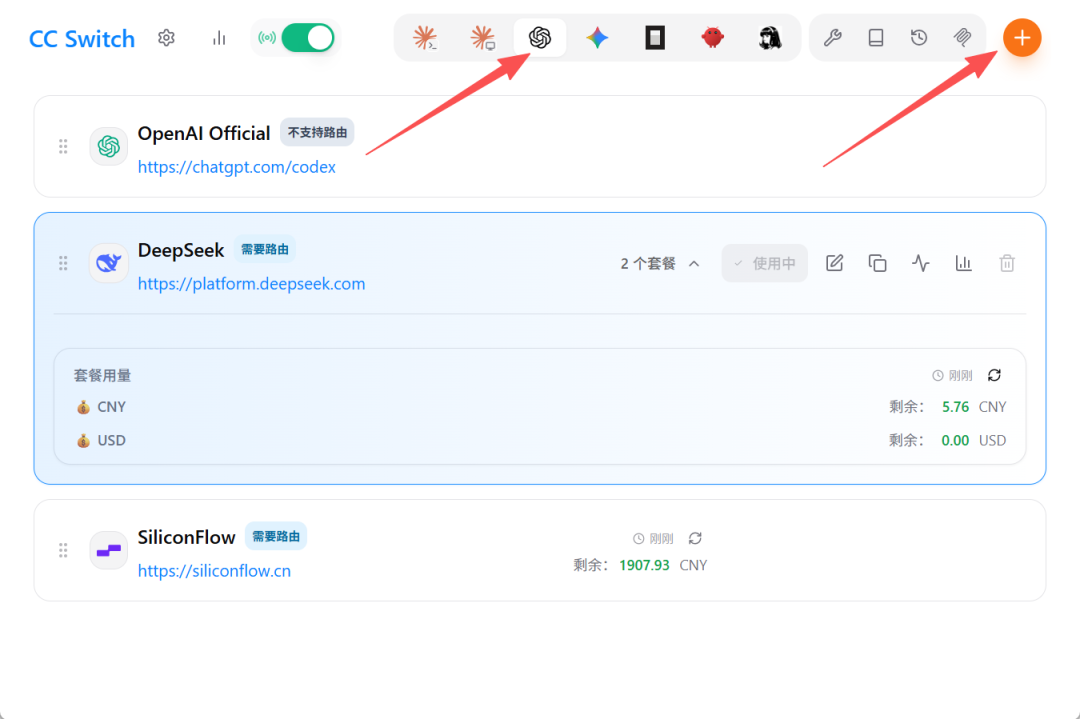Viewport: 1080px width, 719px height.
Task: Open the book prompts icon
Action: 875,37
